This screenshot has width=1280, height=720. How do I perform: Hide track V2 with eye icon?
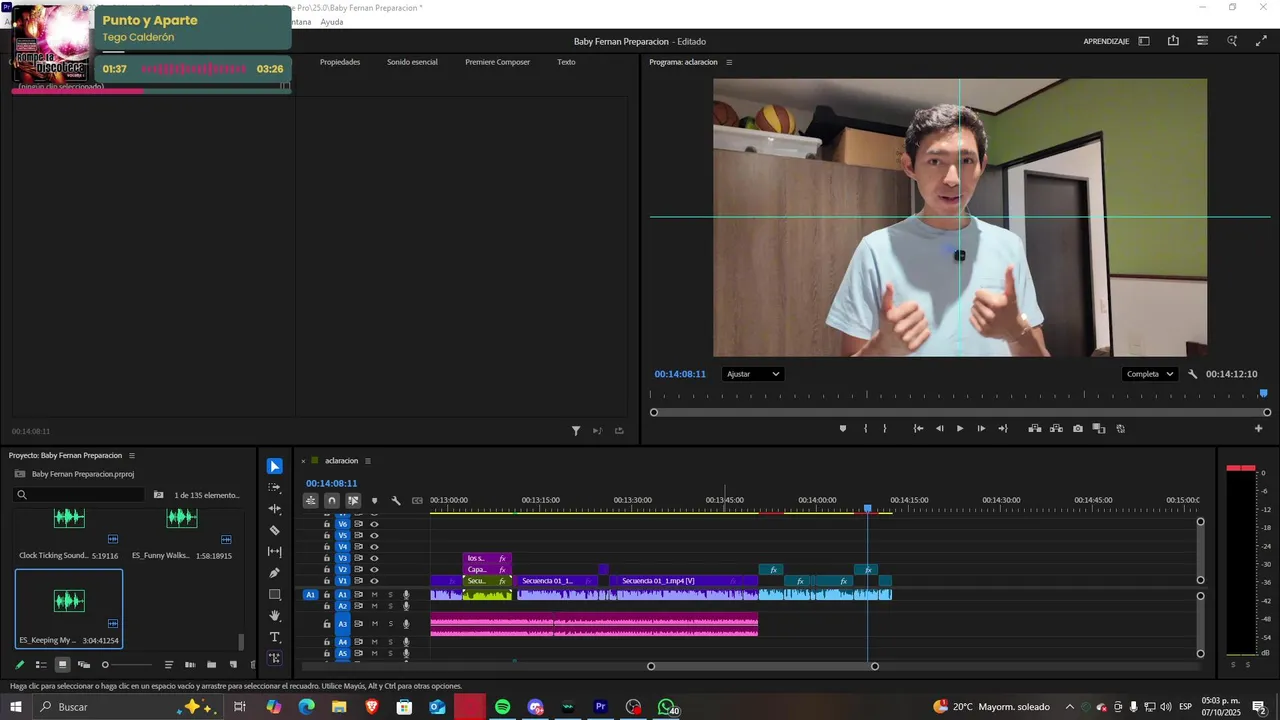point(375,570)
